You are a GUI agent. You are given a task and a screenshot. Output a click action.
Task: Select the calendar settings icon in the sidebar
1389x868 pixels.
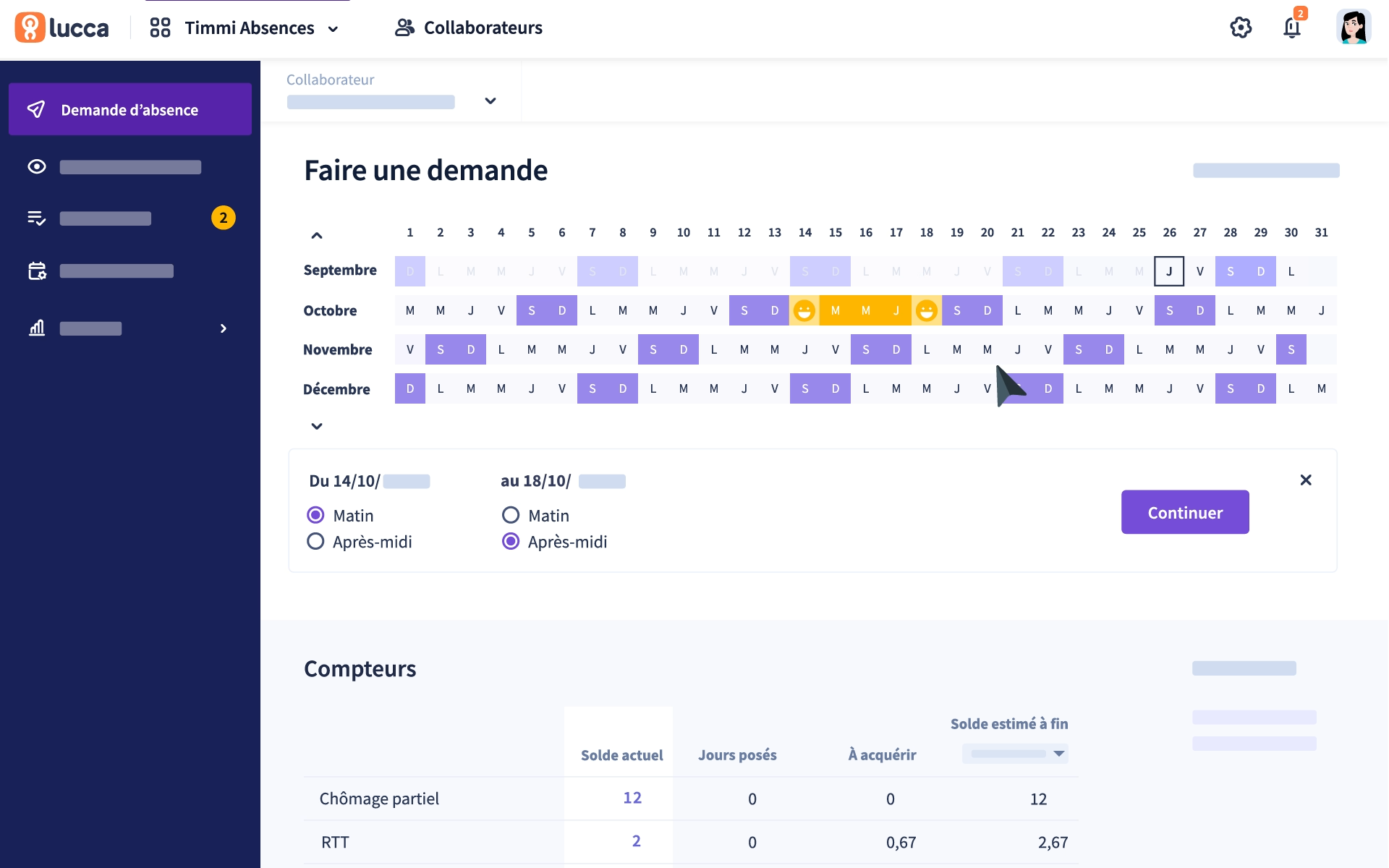tap(37, 271)
